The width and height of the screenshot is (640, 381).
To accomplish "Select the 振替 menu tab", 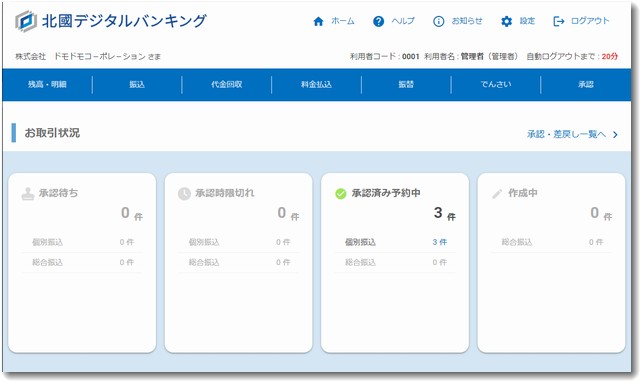I will point(406,85).
